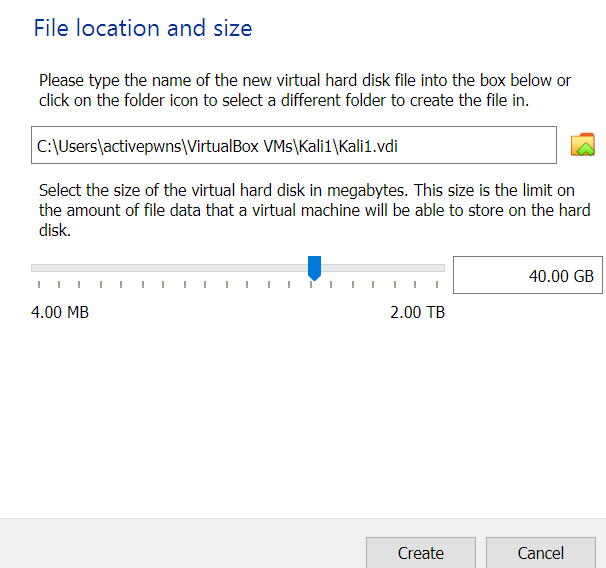Select the File location and size heading
The width and height of the screenshot is (606, 568).
pos(143,28)
